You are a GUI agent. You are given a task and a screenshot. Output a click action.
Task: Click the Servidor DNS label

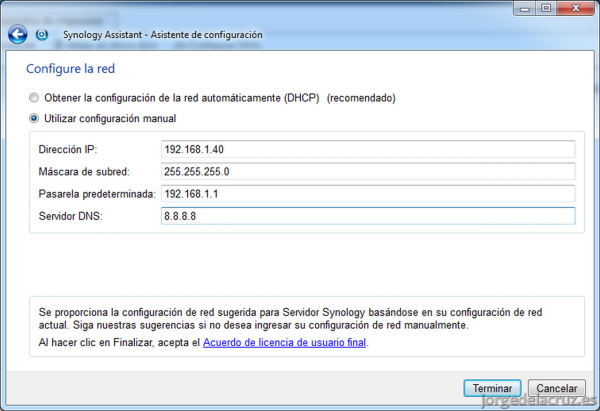pos(71,216)
